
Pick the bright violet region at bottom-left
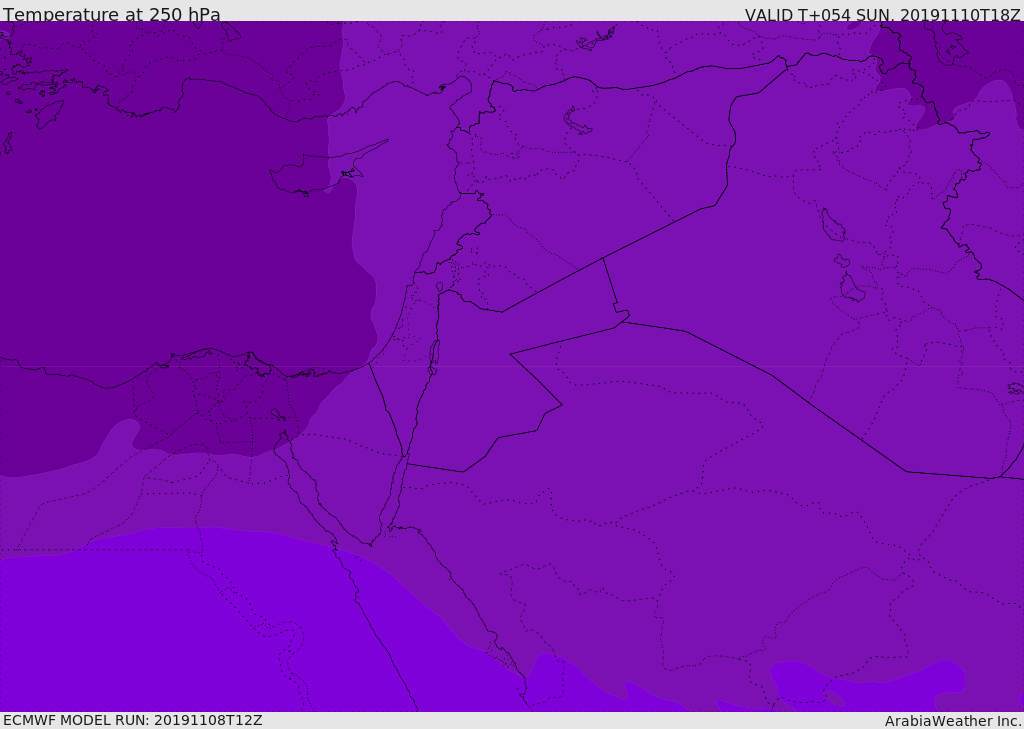pyautogui.click(x=150, y=630)
